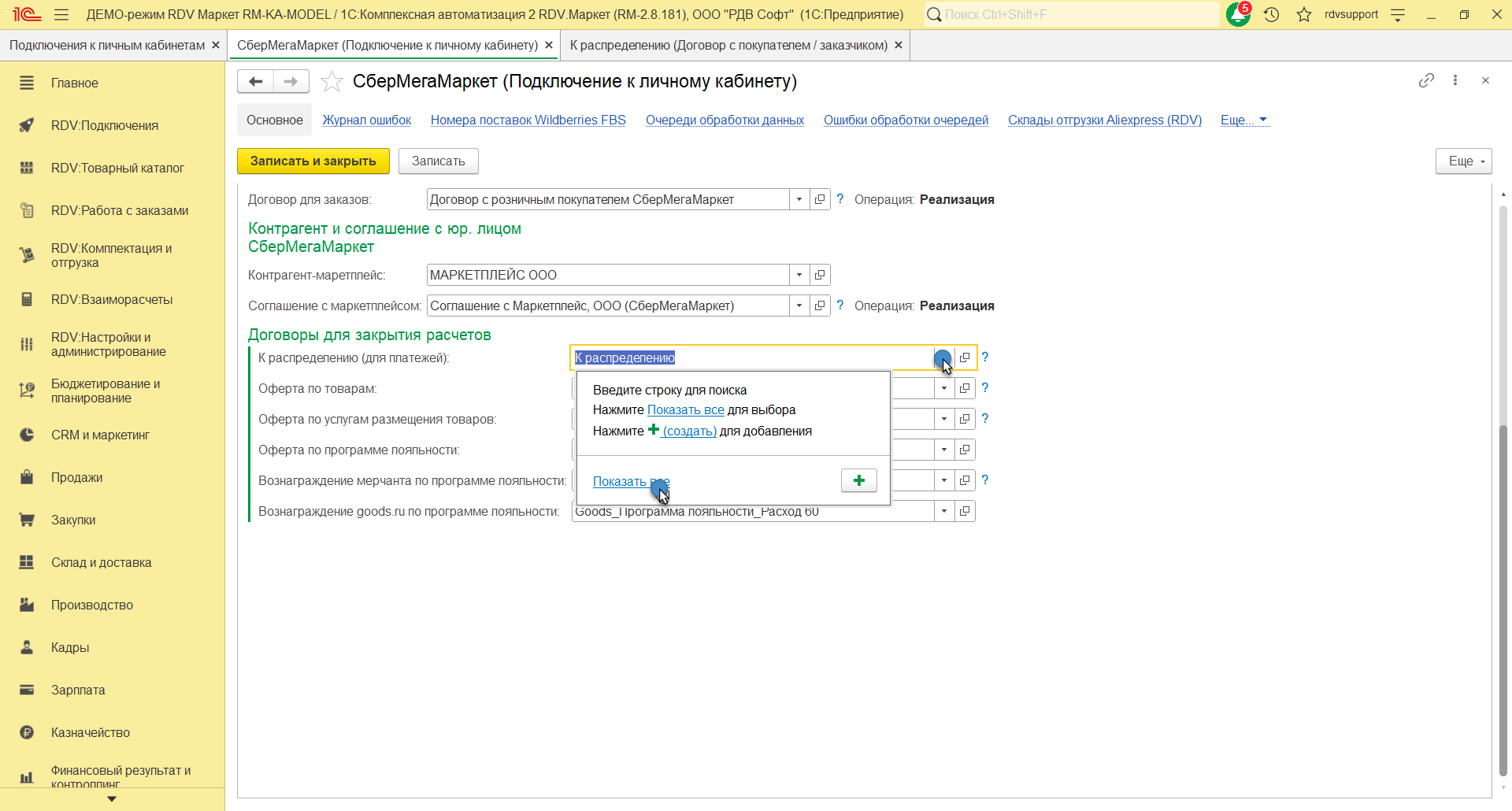This screenshot has height=811, width=1512.
Task: Click the back navigation arrow
Action: (x=255, y=81)
